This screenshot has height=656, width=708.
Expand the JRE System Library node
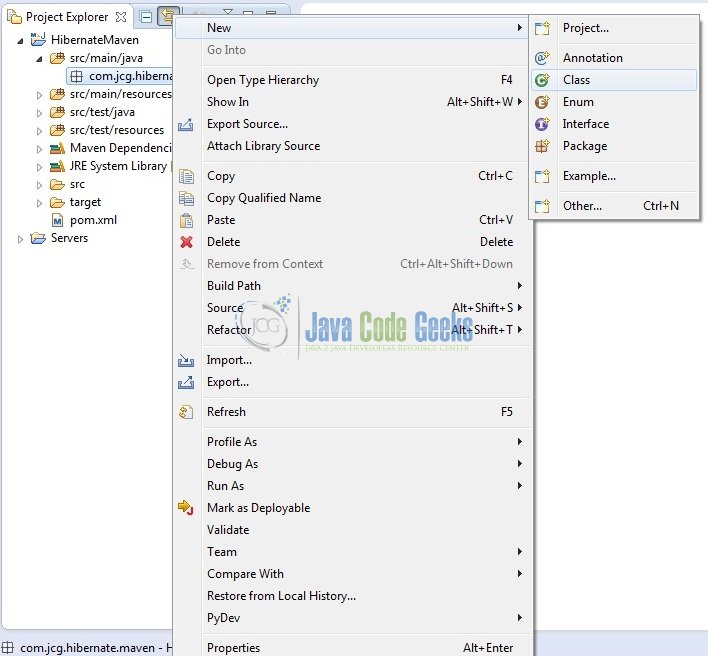click(39, 167)
